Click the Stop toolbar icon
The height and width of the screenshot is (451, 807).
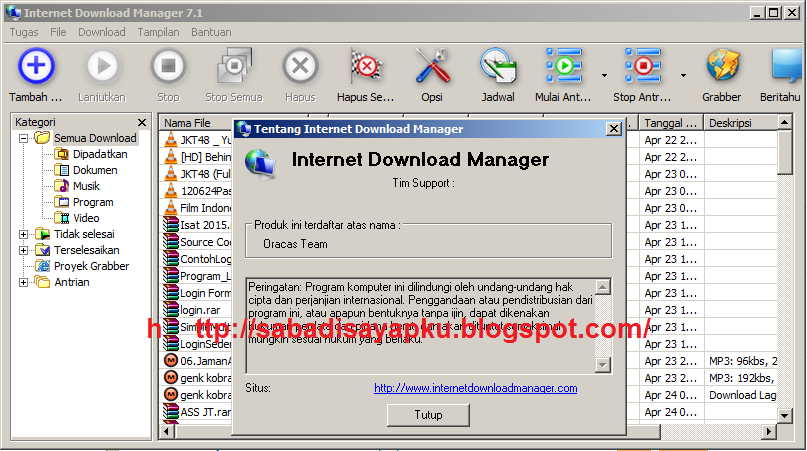tap(168, 66)
